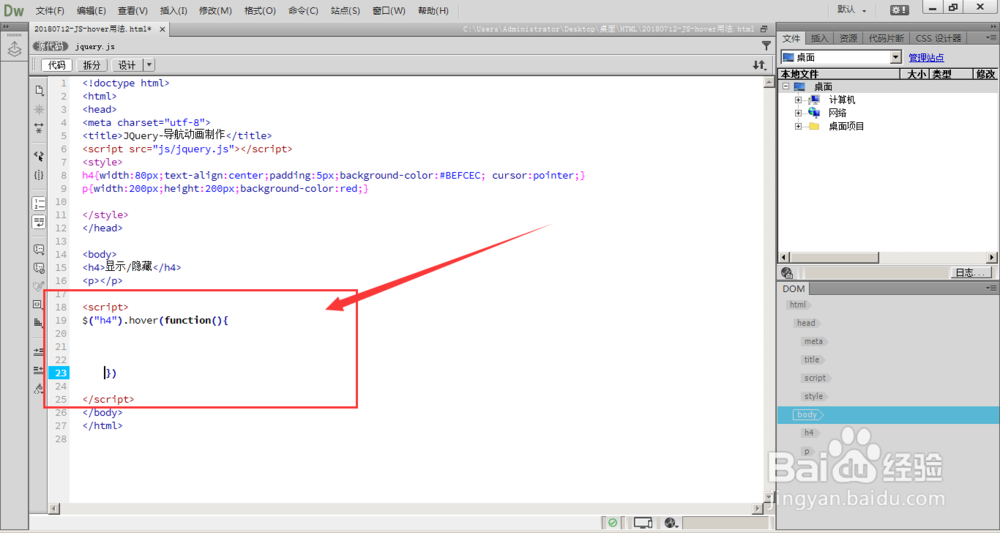Select the meta node in DOM panel
The image size is (1000, 533).
pyautogui.click(x=814, y=342)
